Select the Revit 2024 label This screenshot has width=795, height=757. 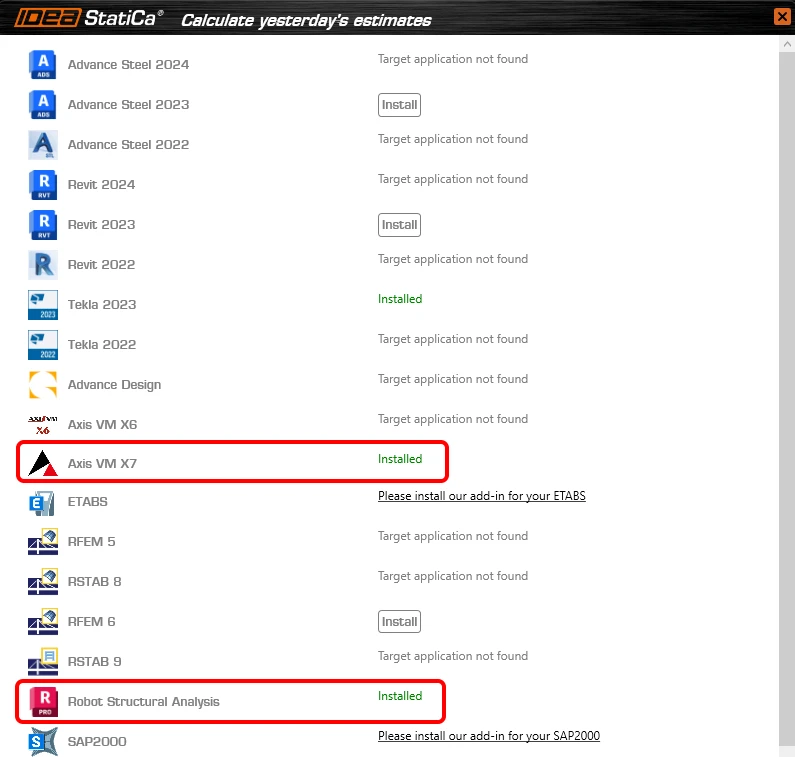pyautogui.click(x=101, y=185)
